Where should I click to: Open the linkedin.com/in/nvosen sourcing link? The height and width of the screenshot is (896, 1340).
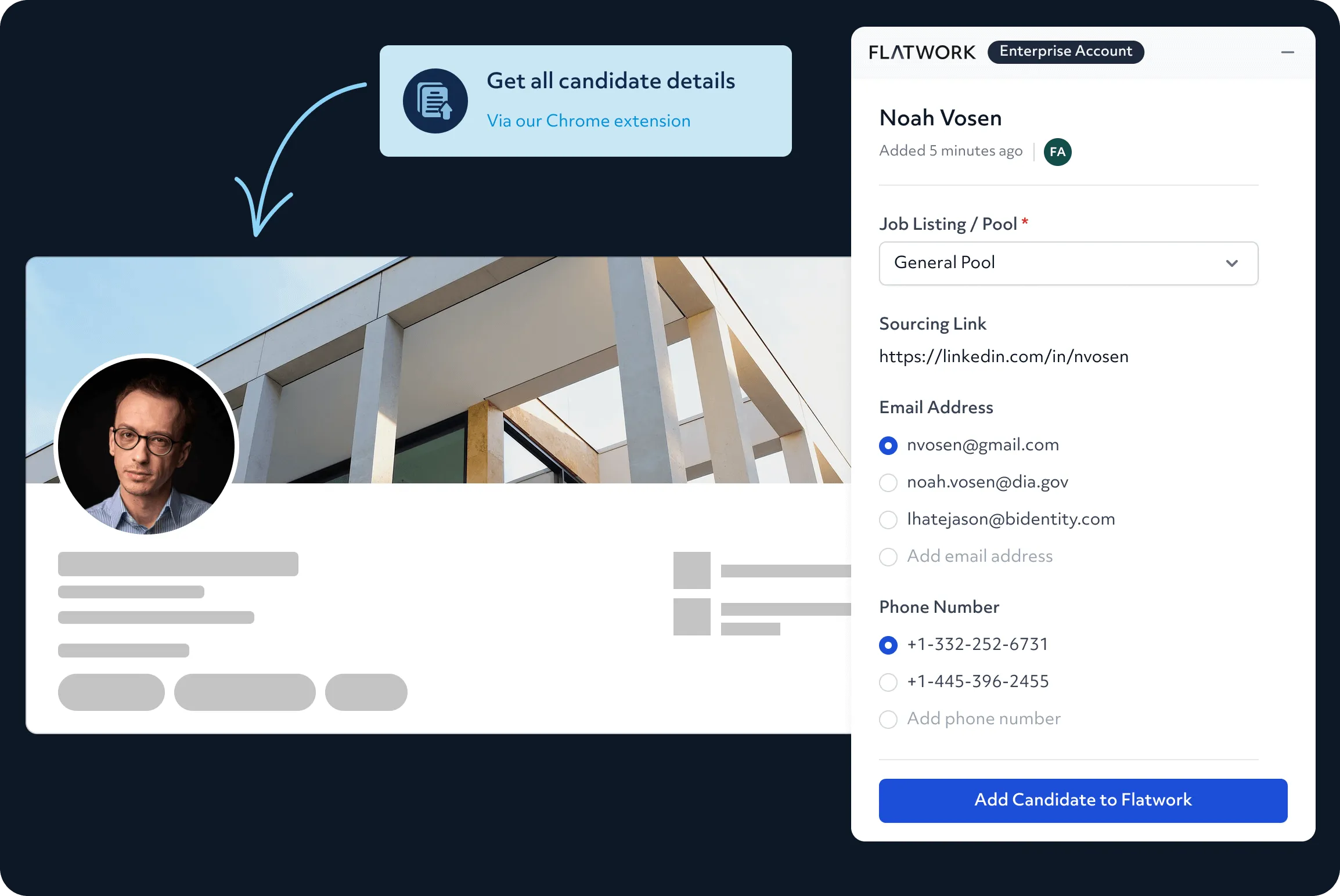[x=1003, y=356]
